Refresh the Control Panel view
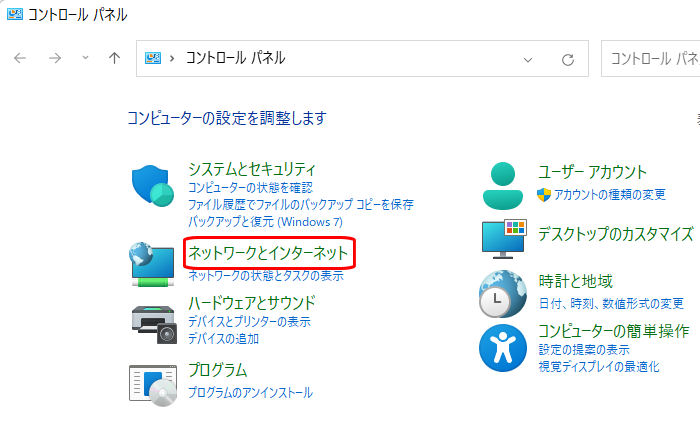Screen dimensions: 700x434 pyautogui.click(x=568, y=59)
